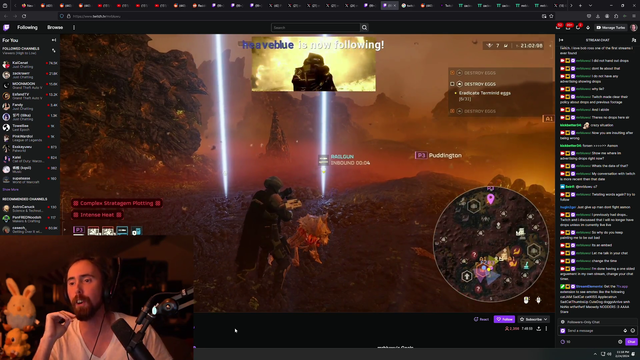The image size is (640, 360).
Task: Click the share stream icon
Action: click(539, 329)
